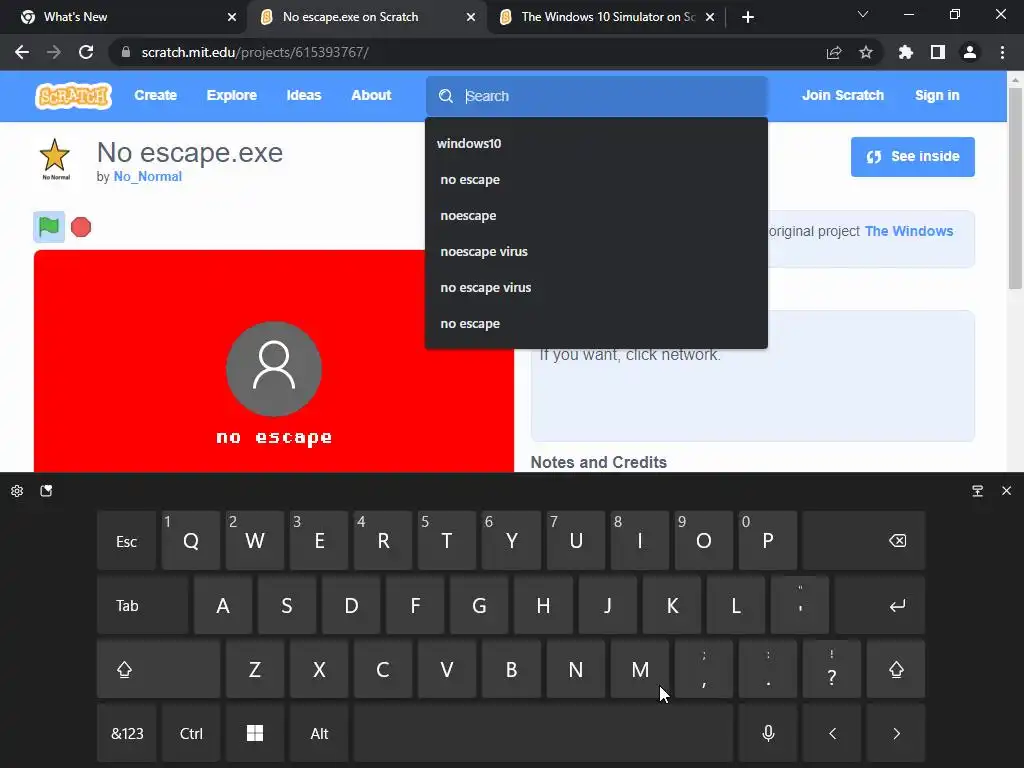The image size is (1024, 768).
Task: Tap the Tab key on keyboard
Action: 142,605
